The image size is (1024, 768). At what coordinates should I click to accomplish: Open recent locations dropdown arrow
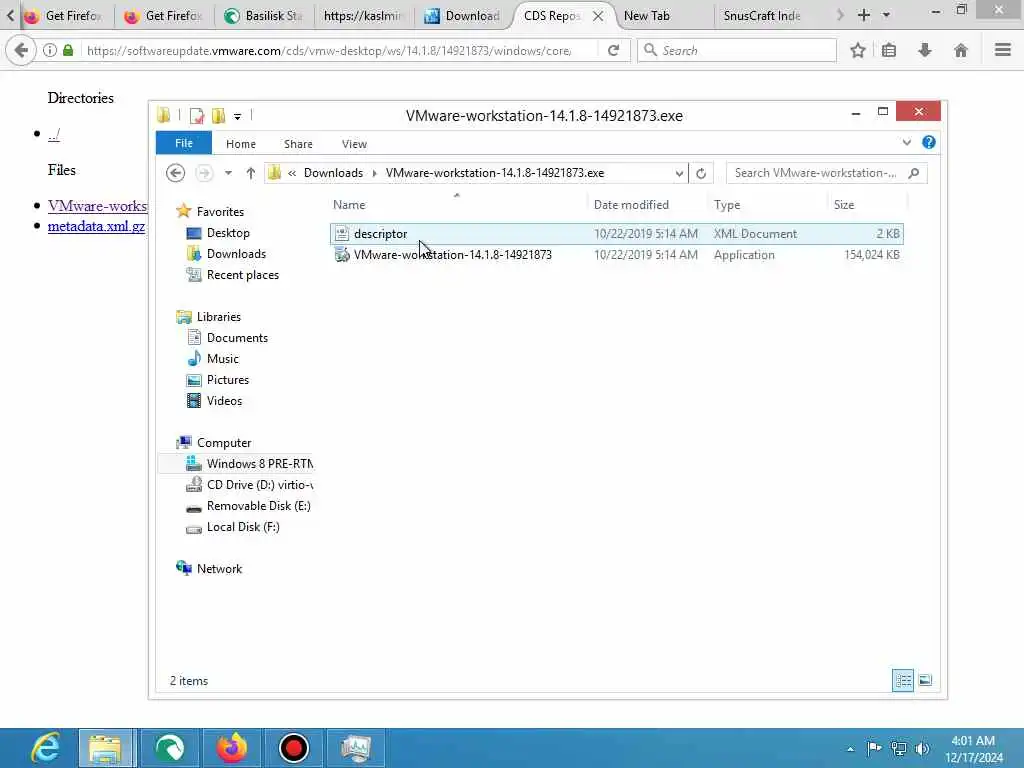tap(228, 173)
